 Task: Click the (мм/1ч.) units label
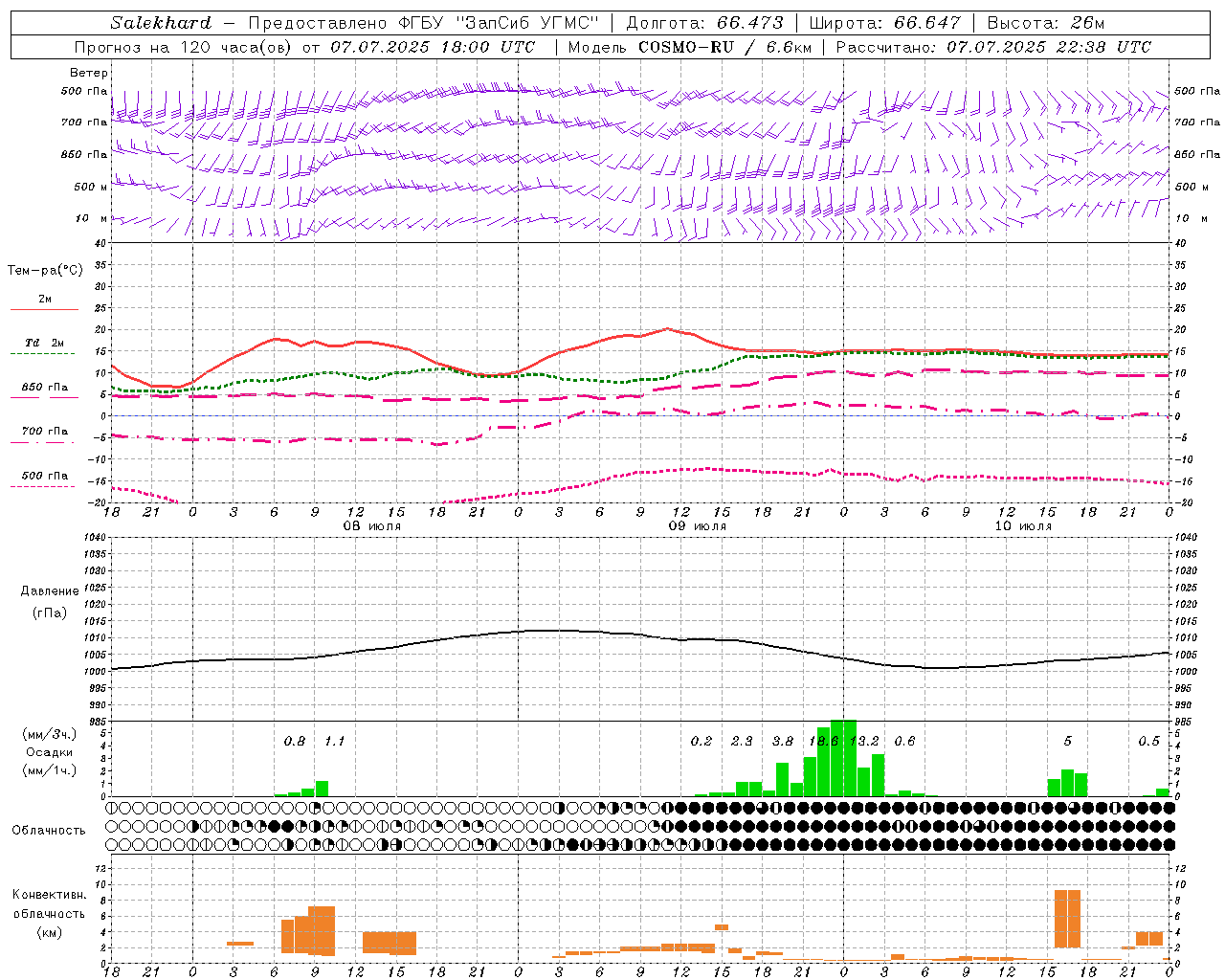49,770
